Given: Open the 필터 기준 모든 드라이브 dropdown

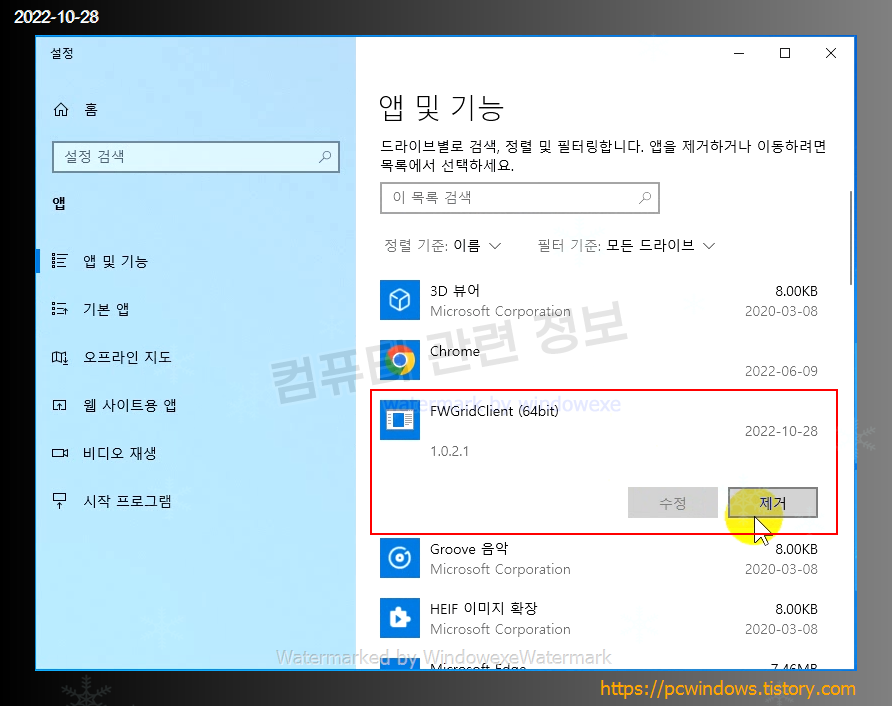Looking at the screenshot, I should point(626,246).
